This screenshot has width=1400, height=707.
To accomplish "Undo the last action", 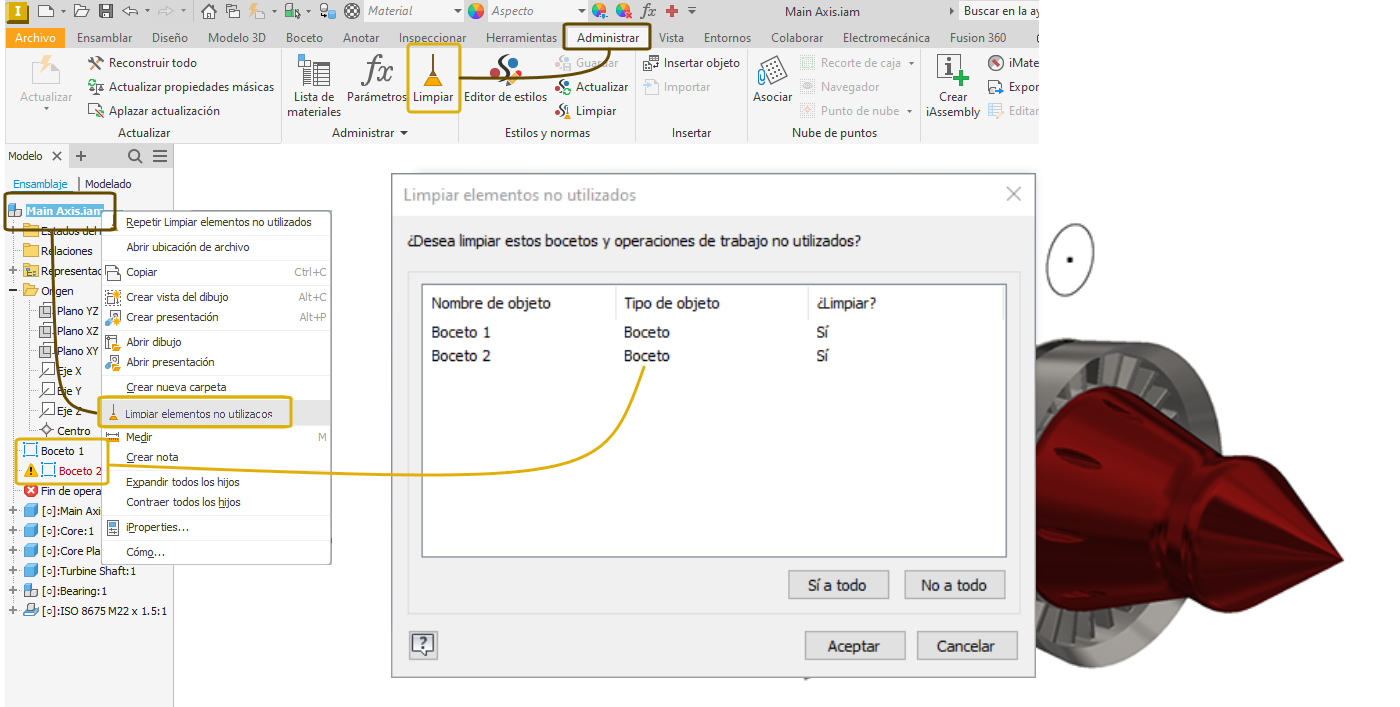I will click(130, 11).
